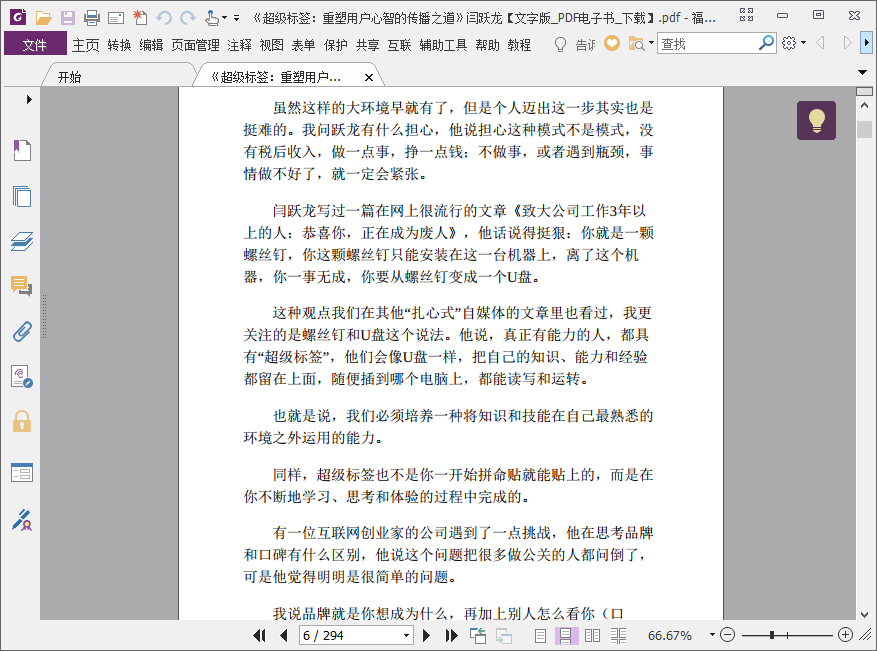Open the 视图 ribbon tab

tap(271, 45)
